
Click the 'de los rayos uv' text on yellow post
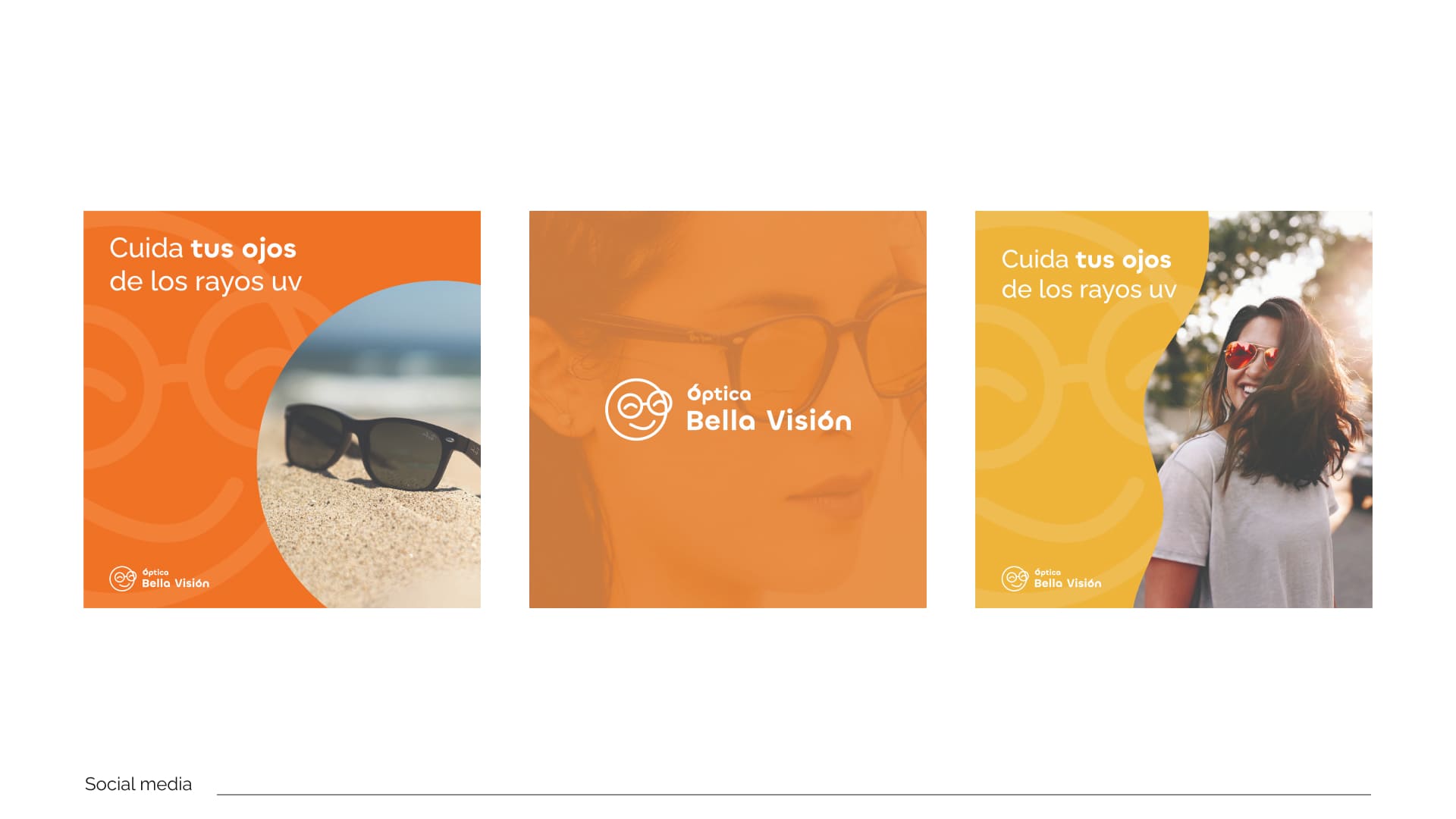1089,290
